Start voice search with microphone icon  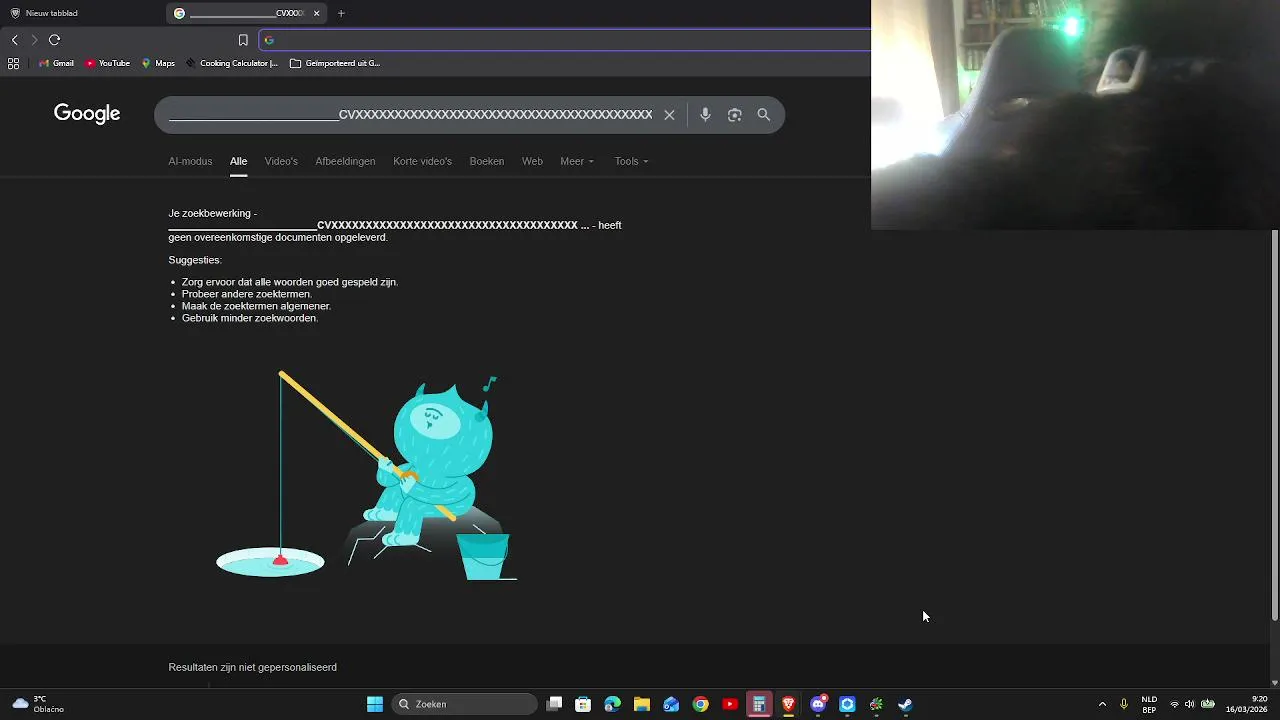(705, 115)
